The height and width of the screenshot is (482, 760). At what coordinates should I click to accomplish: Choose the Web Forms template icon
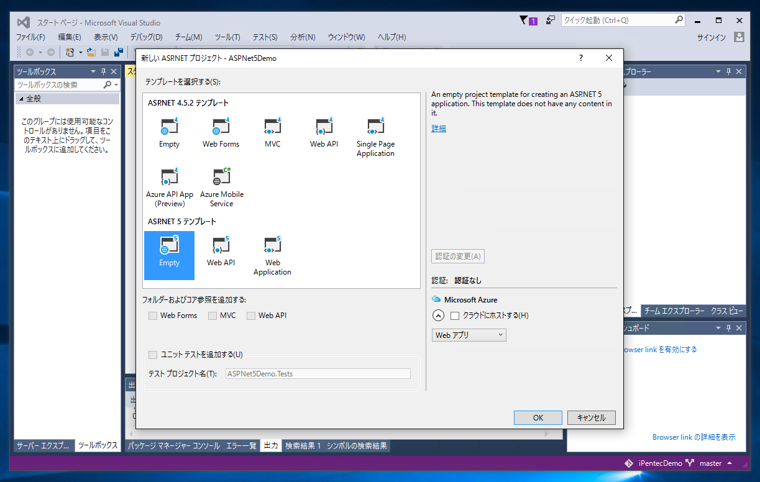pyautogui.click(x=221, y=127)
